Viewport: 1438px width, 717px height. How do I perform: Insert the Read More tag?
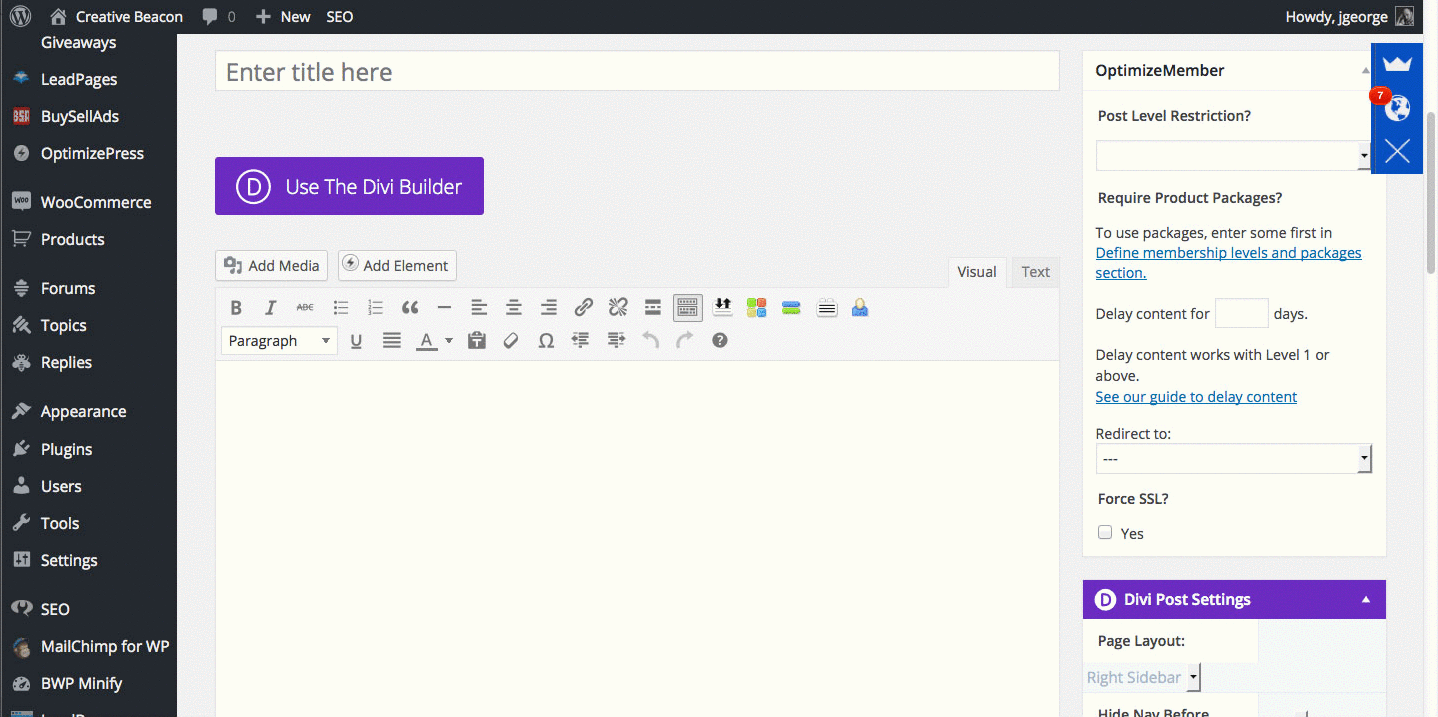[652, 307]
